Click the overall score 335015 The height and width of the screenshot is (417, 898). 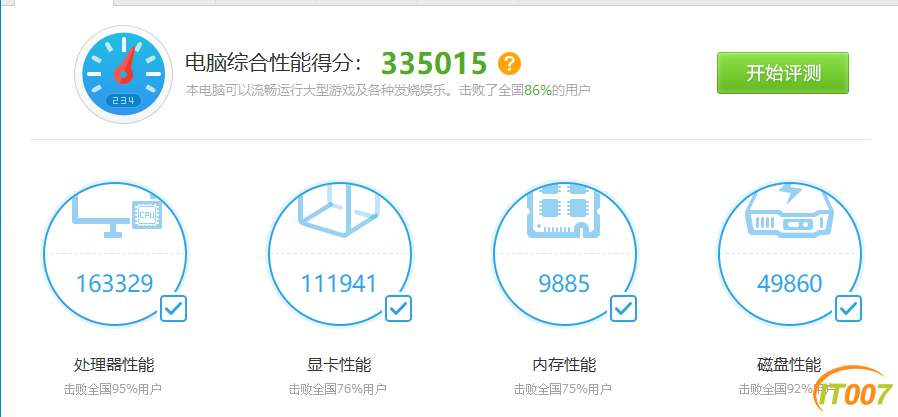click(x=434, y=64)
